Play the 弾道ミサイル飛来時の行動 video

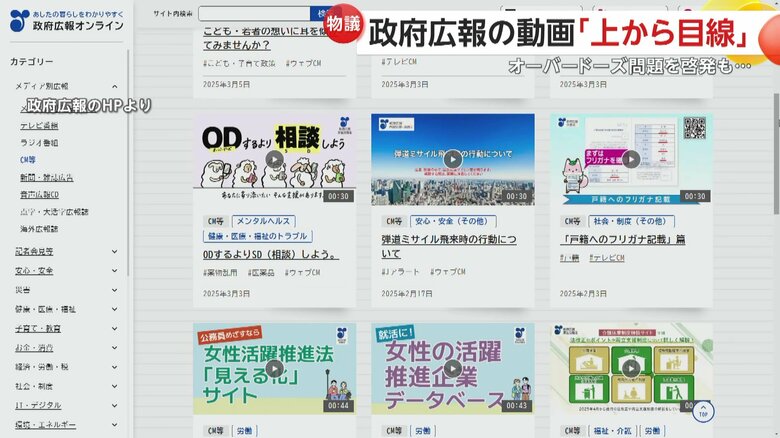pos(452,159)
